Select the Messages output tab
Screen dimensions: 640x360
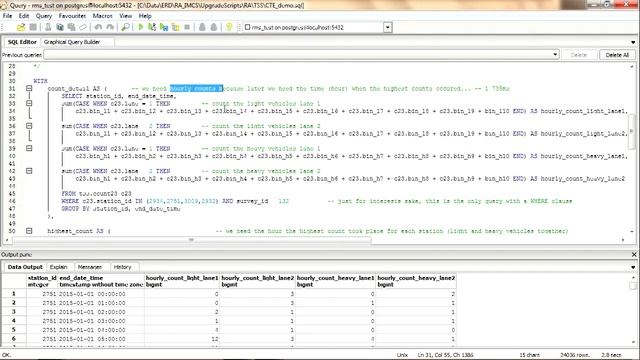click(89, 267)
